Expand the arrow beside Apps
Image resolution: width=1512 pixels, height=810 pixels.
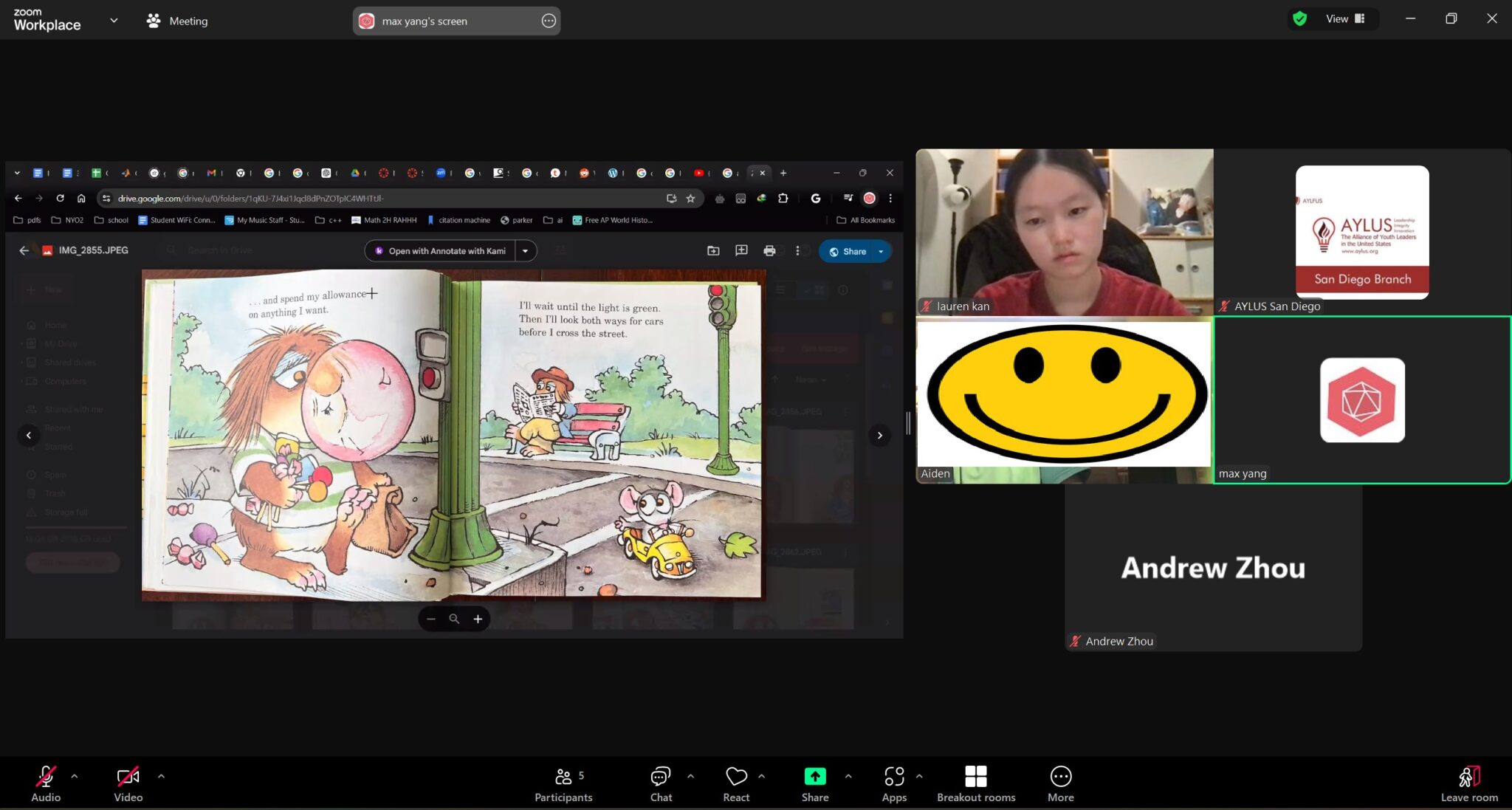[919, 776]
